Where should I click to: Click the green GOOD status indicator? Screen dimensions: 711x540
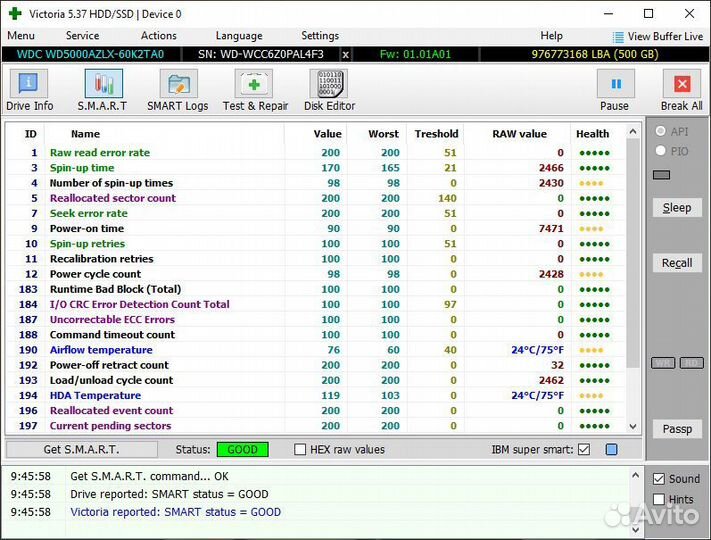[243, 449]
